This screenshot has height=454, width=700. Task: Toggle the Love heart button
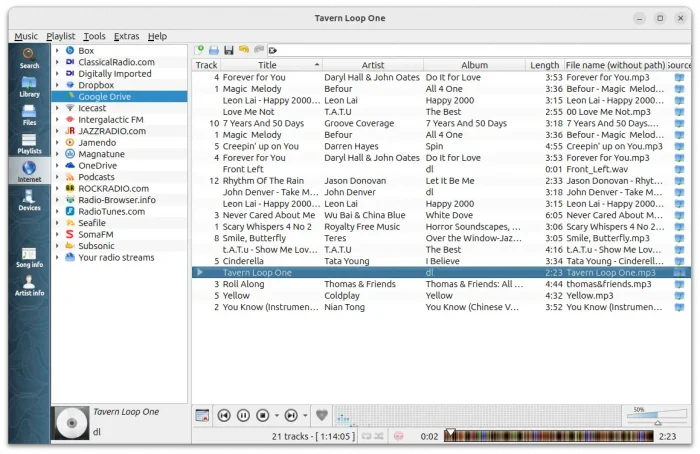(x=322, y=415)
